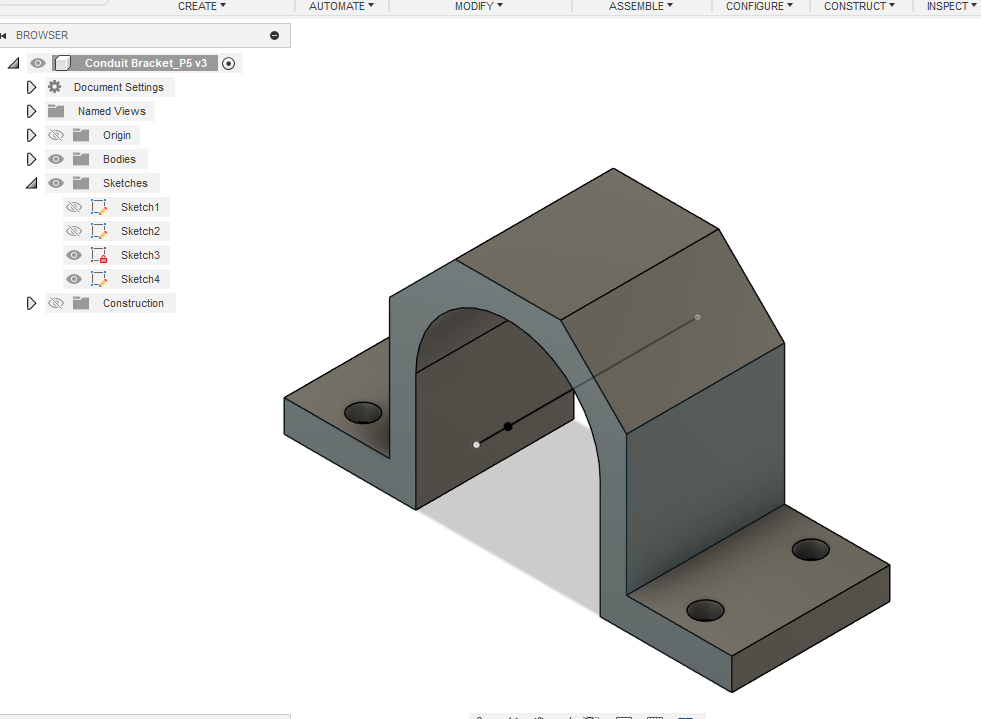Collapse the Browser panel with its button
Viewport: 981px width, 719px height.
273,34
